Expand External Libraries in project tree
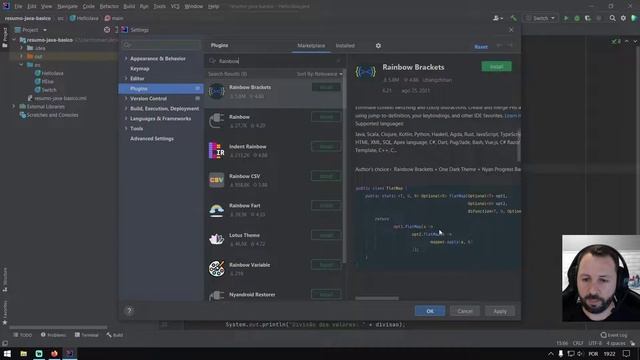The width and height of the screenshot is (640, 360). [x=13, y=107]
